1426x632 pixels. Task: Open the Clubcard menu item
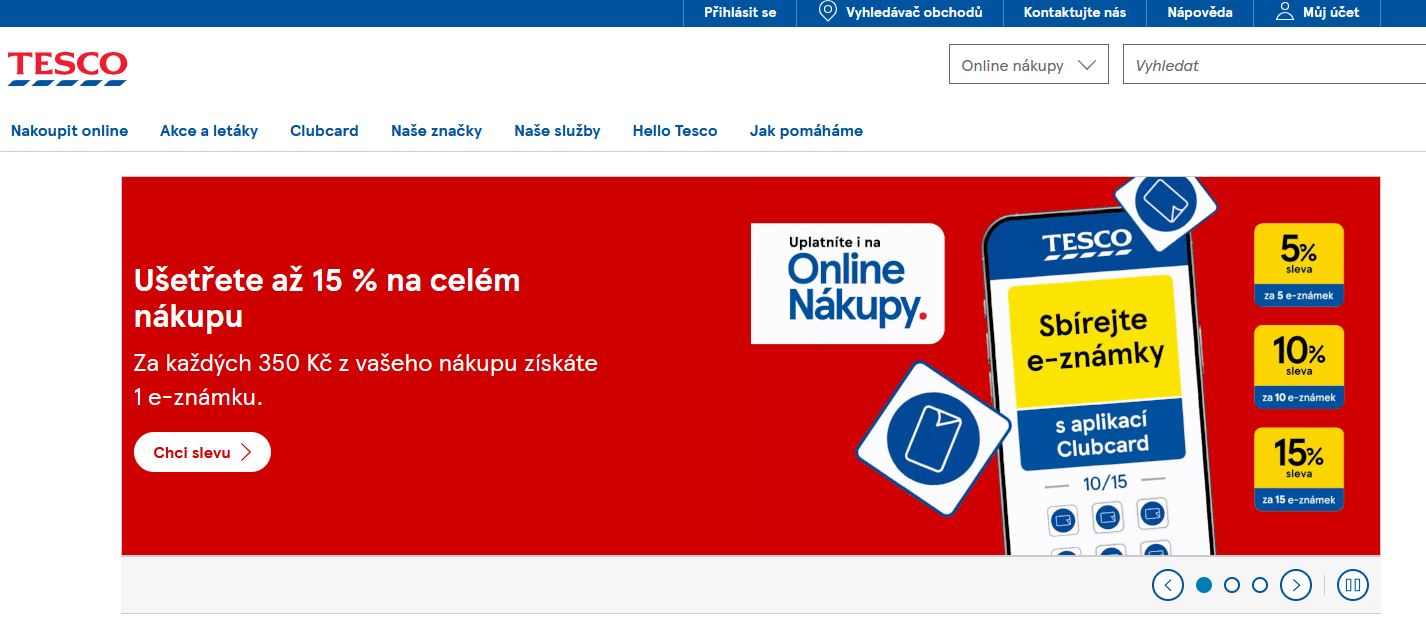(324, 131)
